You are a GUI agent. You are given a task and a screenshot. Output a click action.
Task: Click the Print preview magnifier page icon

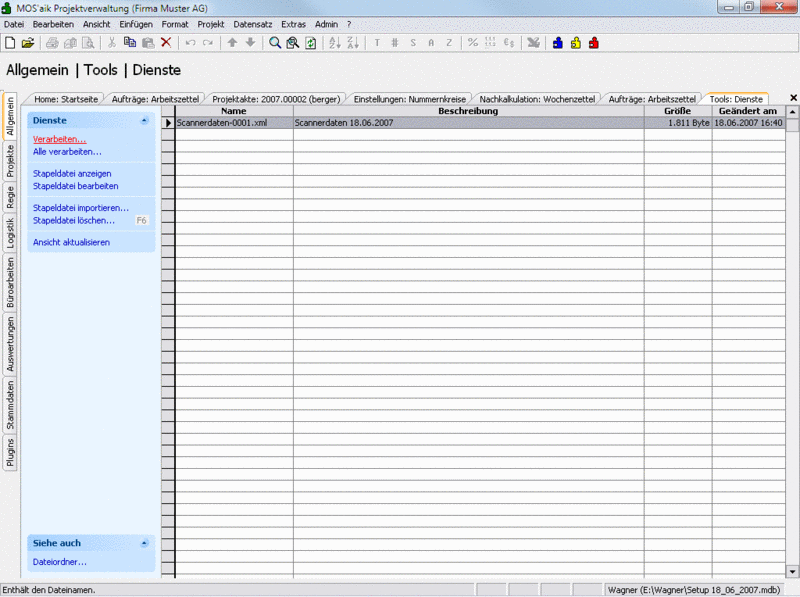click(x=88, y=43)
